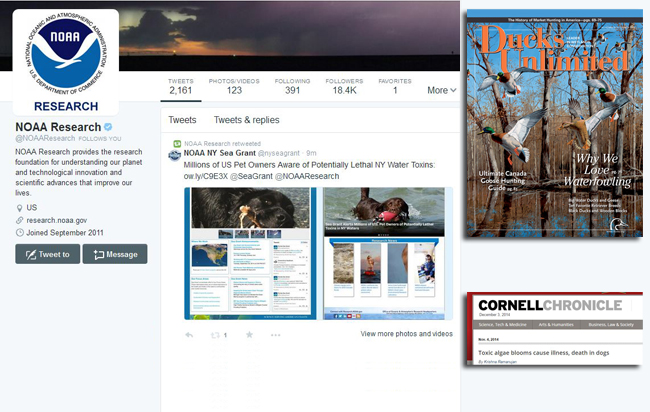650x412 pixels.
Task: Switch to the Tweets & replies tab
Action: 247,120
